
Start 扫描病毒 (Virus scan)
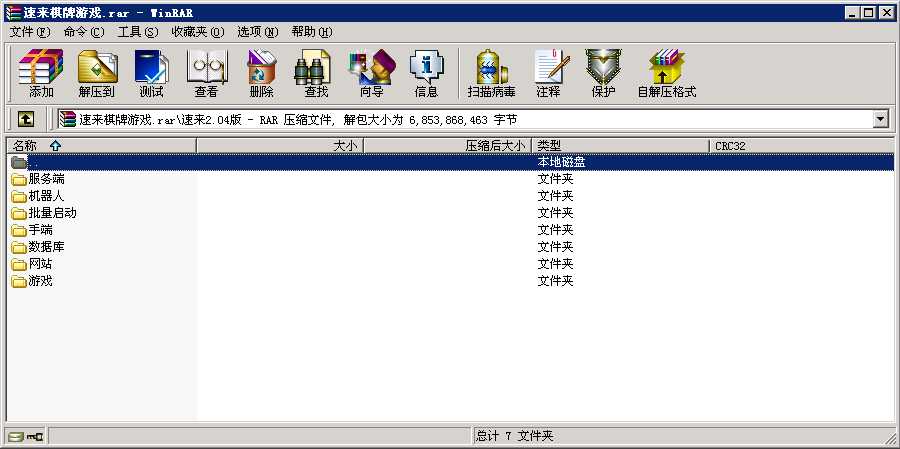tap(491, 73)
